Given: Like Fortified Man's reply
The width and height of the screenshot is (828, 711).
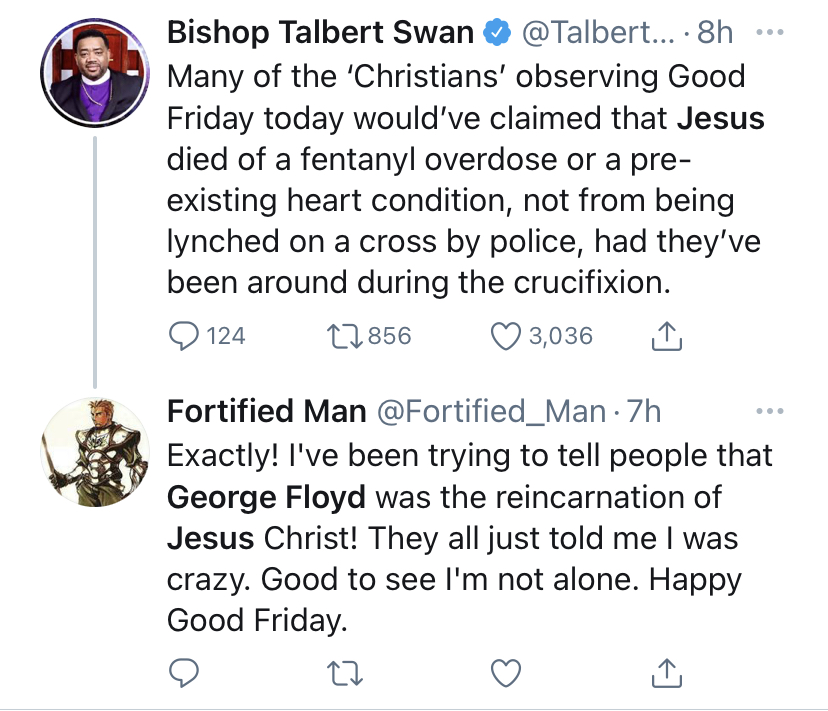Looking at the screenshot, I should click(506, 673).
